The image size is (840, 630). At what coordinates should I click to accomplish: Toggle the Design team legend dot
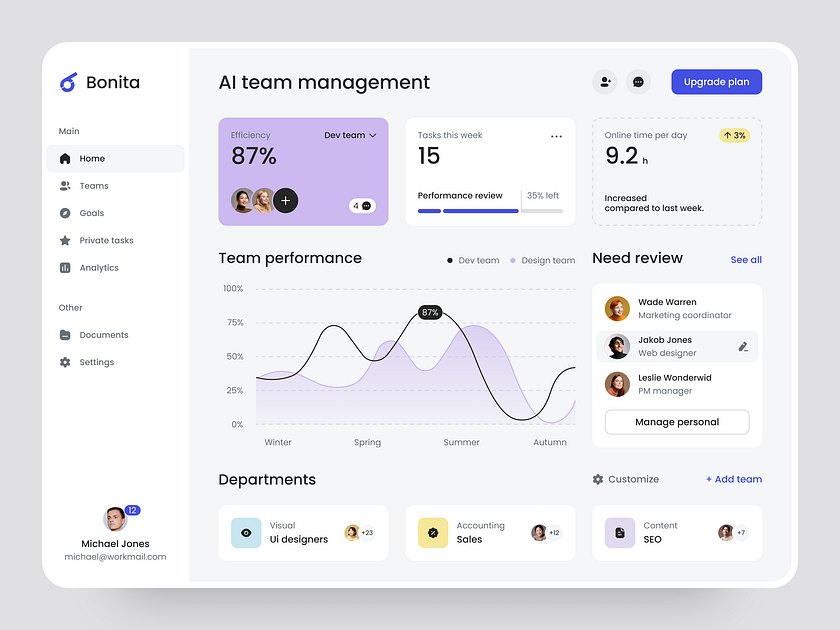pos(511,260)
